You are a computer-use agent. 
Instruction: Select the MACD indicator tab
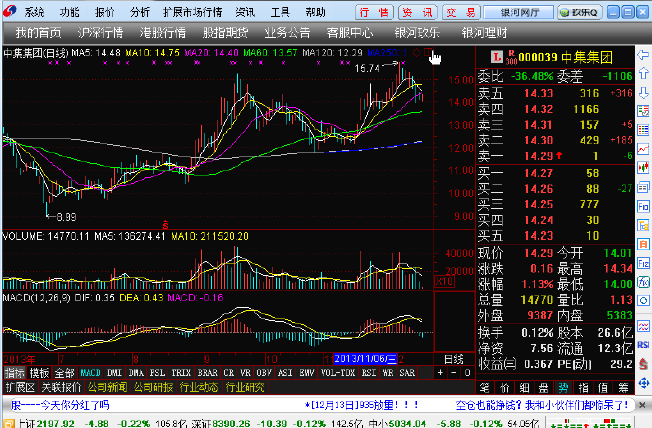click(x=90, y=373)
